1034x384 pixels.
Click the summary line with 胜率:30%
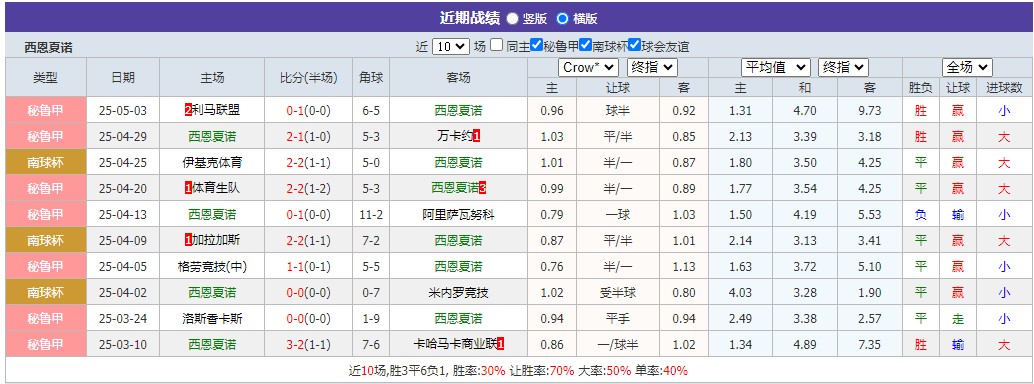pos(518,371)
